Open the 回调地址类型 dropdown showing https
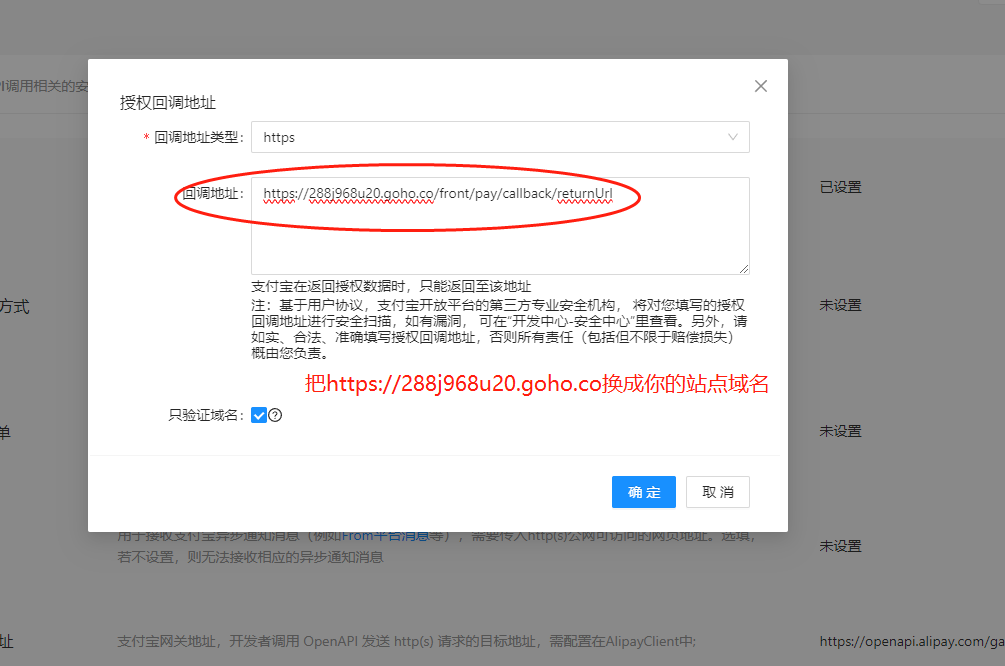 (x=499, y=137)
